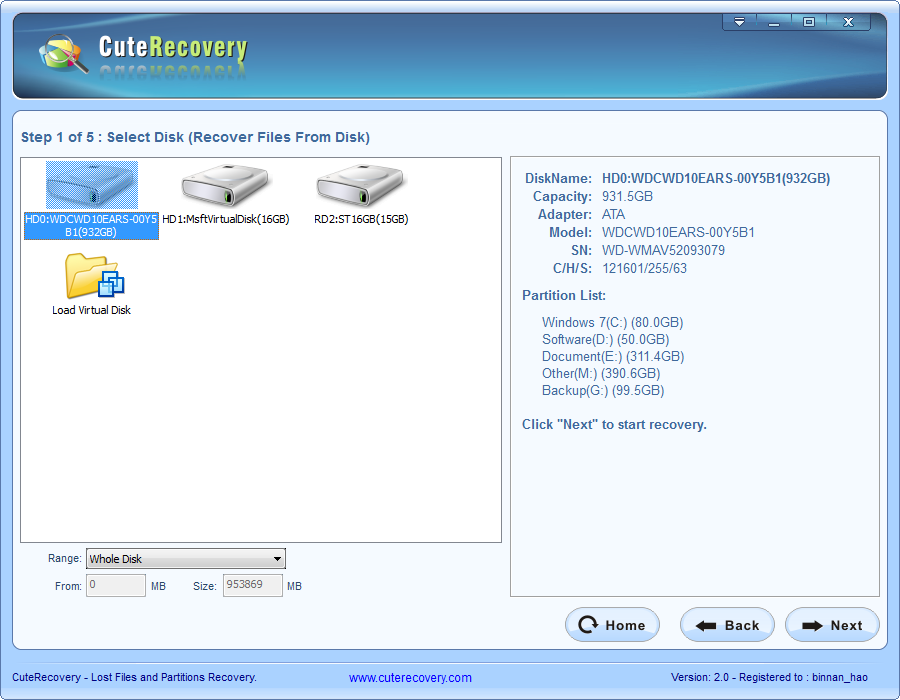Click the Partition List heading

(x=564, y=295)
